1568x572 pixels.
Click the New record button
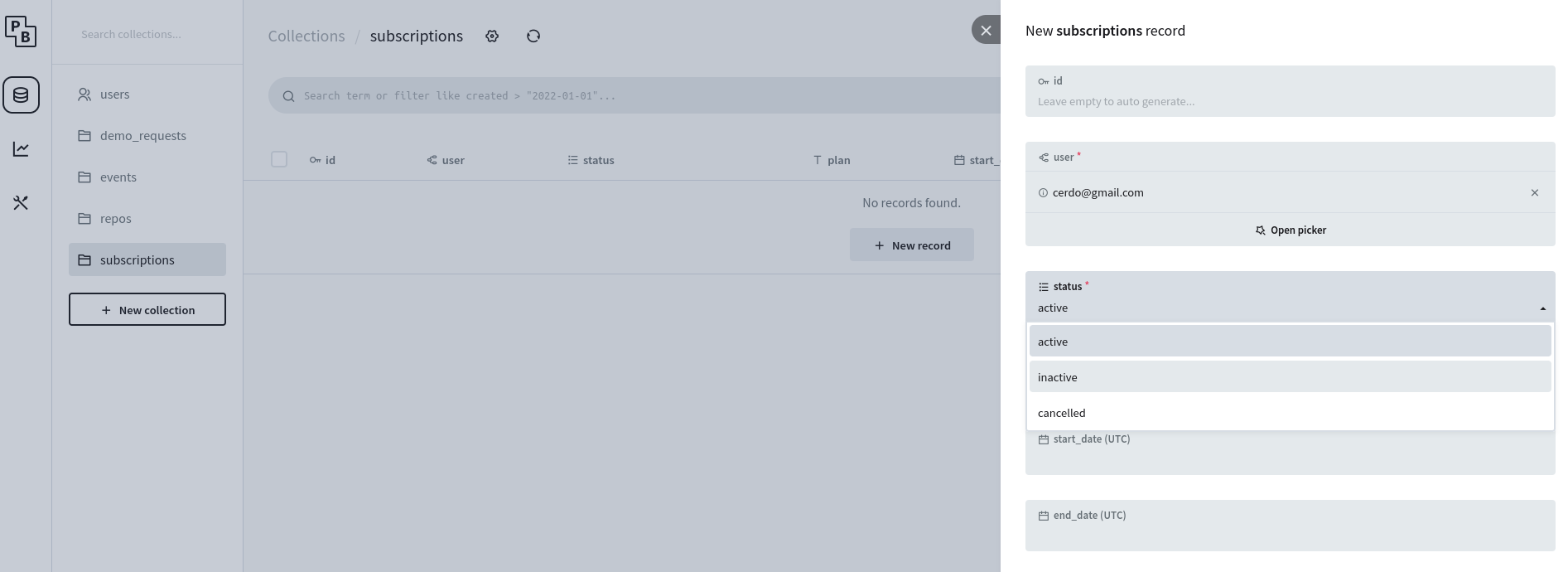click(x=912, y=245)
